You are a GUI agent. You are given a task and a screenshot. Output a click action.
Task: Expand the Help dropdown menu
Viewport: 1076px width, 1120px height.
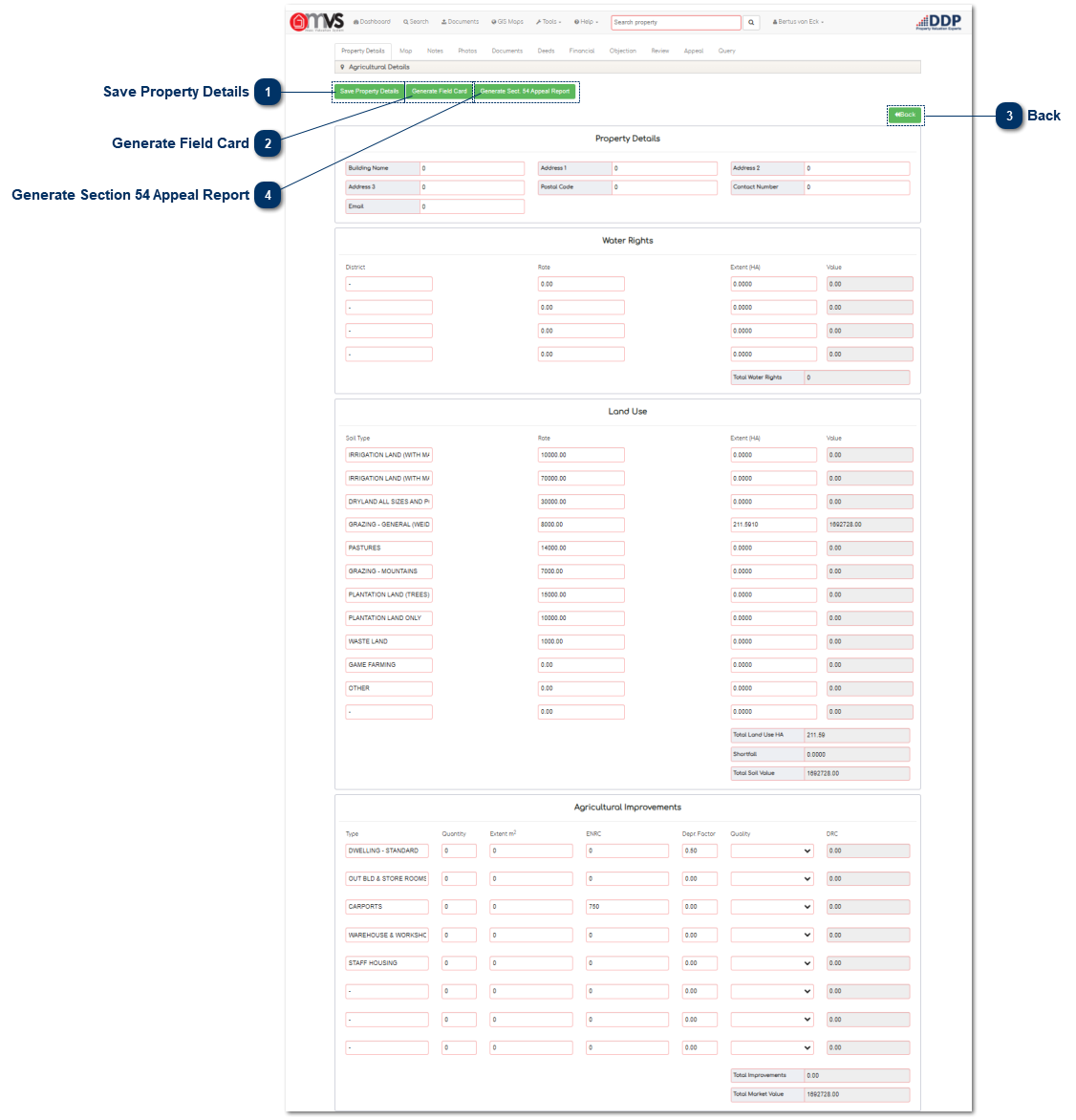tap(587, 22)
